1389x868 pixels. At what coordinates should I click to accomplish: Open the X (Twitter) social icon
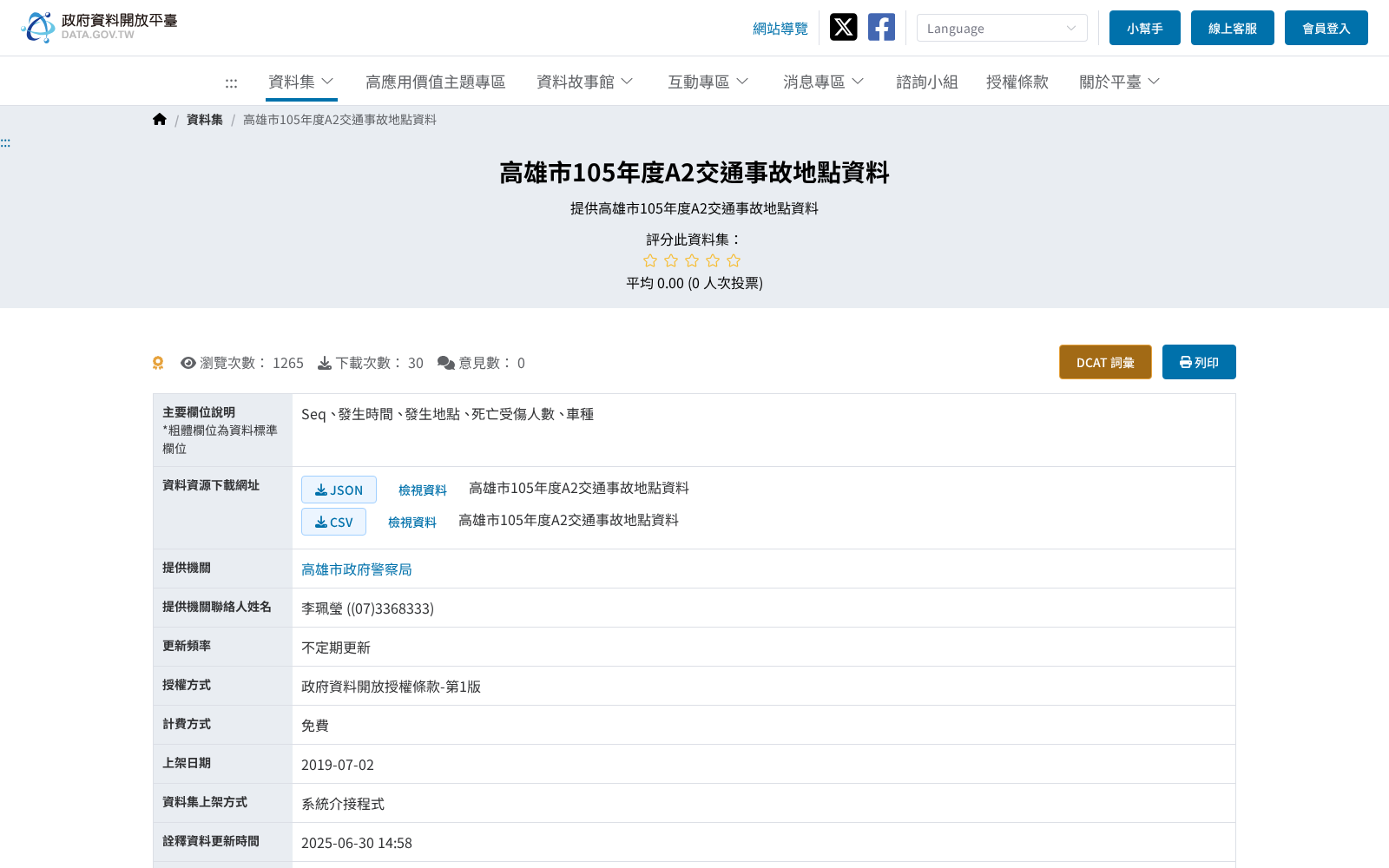[843, 27]
